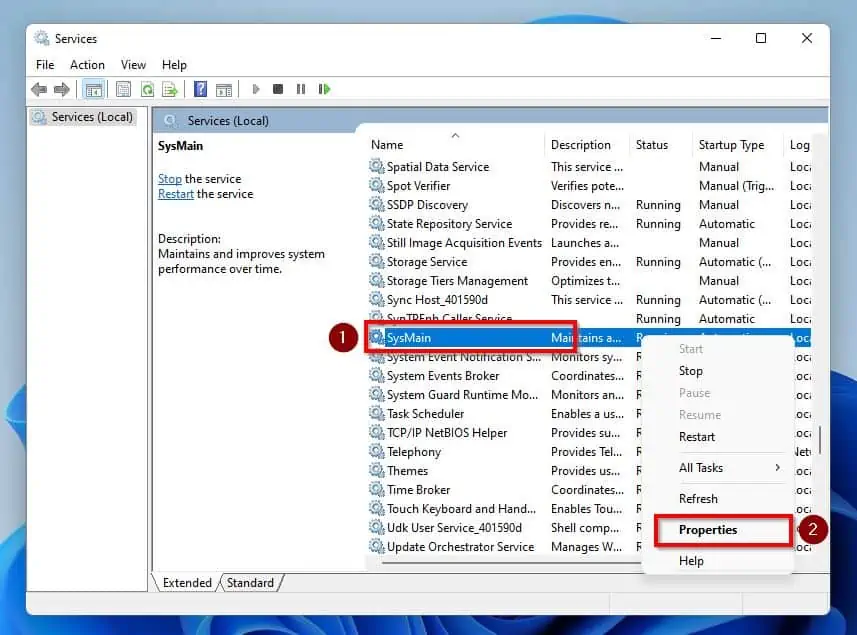Image resolution: width=857 pixels, height=635 pixels.
Task: Click gear icon beside Storage Service
Action: pyautogui.click(x=376, y=261)
